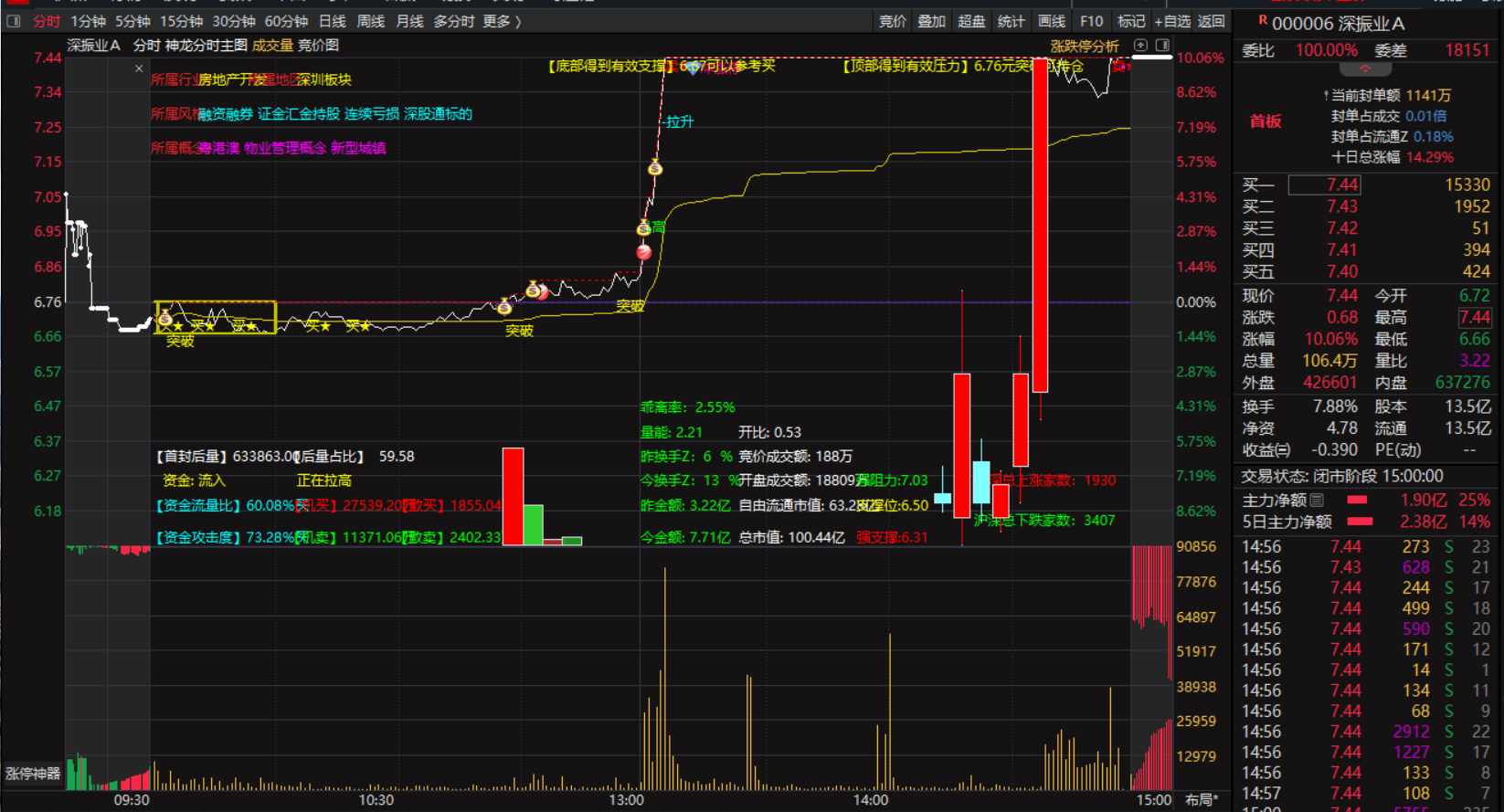The height and width of the screenshot is (812, 1504).
Task: Close the info overlay with the X
Action: (139, 69)
